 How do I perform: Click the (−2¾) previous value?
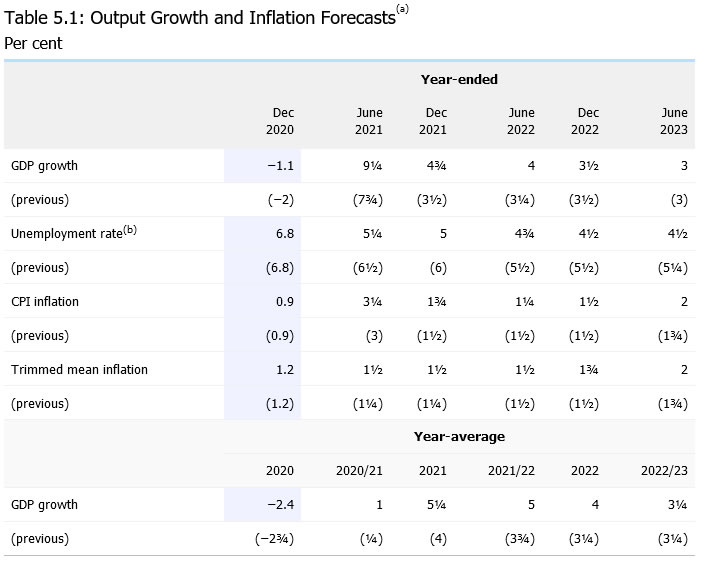point(274,538)
